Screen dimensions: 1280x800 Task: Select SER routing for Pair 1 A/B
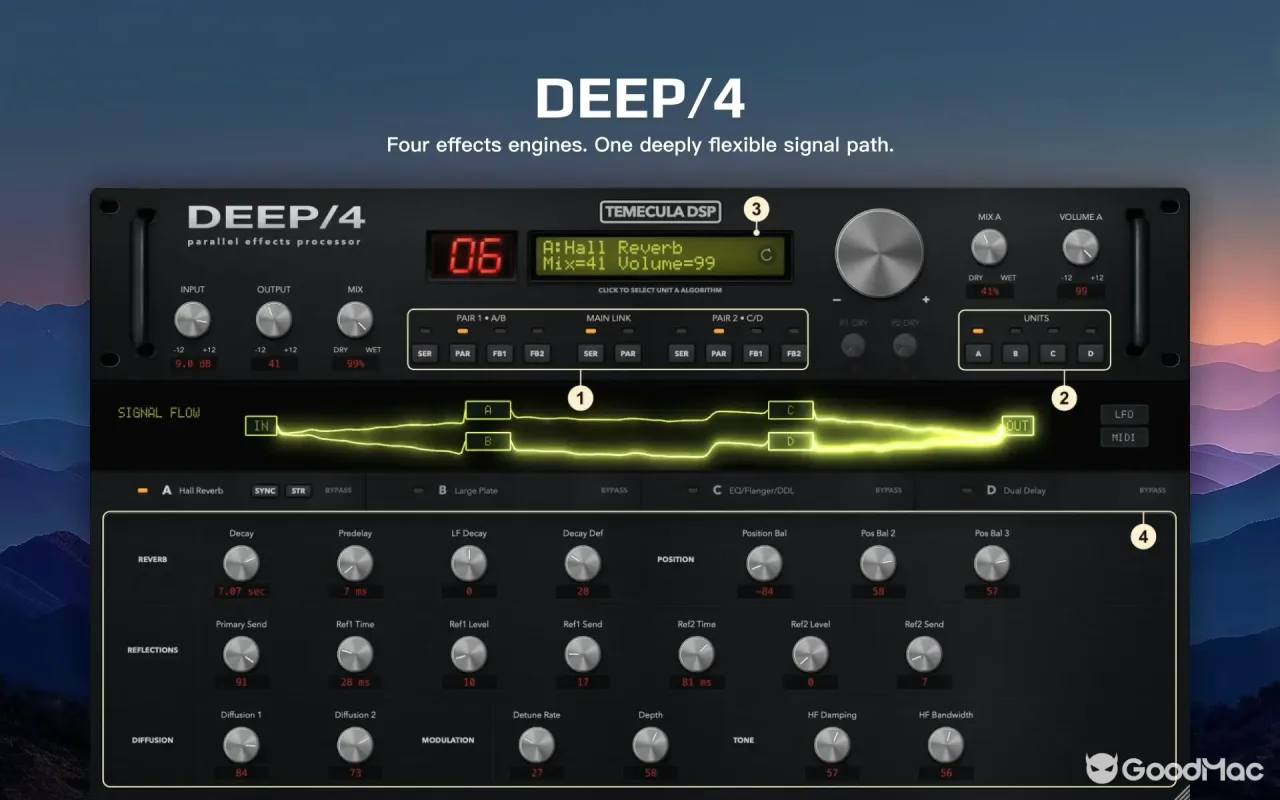(x=425, y=353)
